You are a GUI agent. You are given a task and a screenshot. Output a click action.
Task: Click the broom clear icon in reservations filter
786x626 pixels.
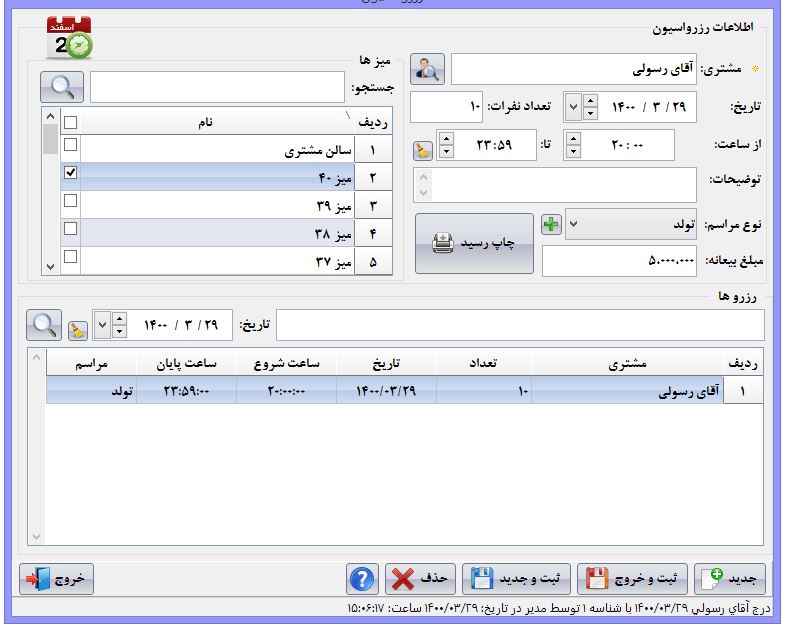[x=78, y=328]
